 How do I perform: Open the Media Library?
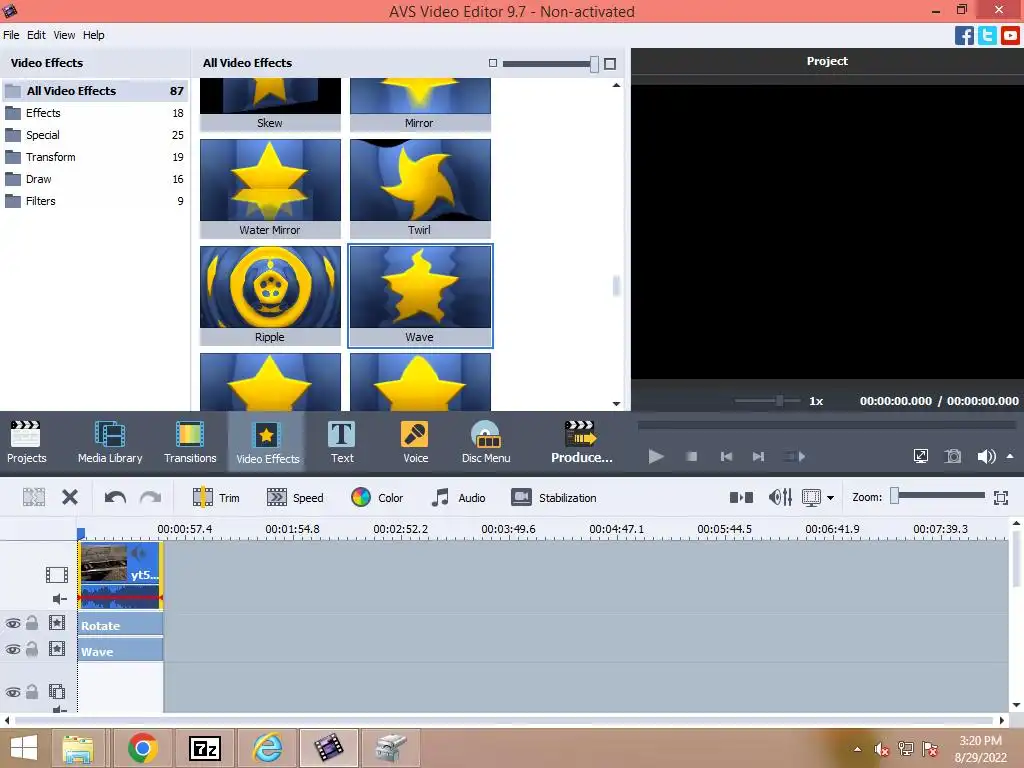(x=110, y=442)
